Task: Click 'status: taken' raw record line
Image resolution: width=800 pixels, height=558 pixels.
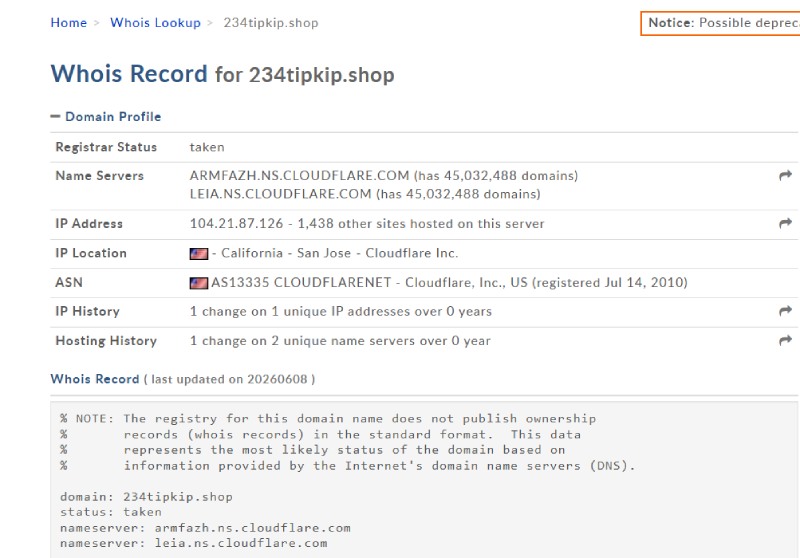Action: click(x=111, y=512)
